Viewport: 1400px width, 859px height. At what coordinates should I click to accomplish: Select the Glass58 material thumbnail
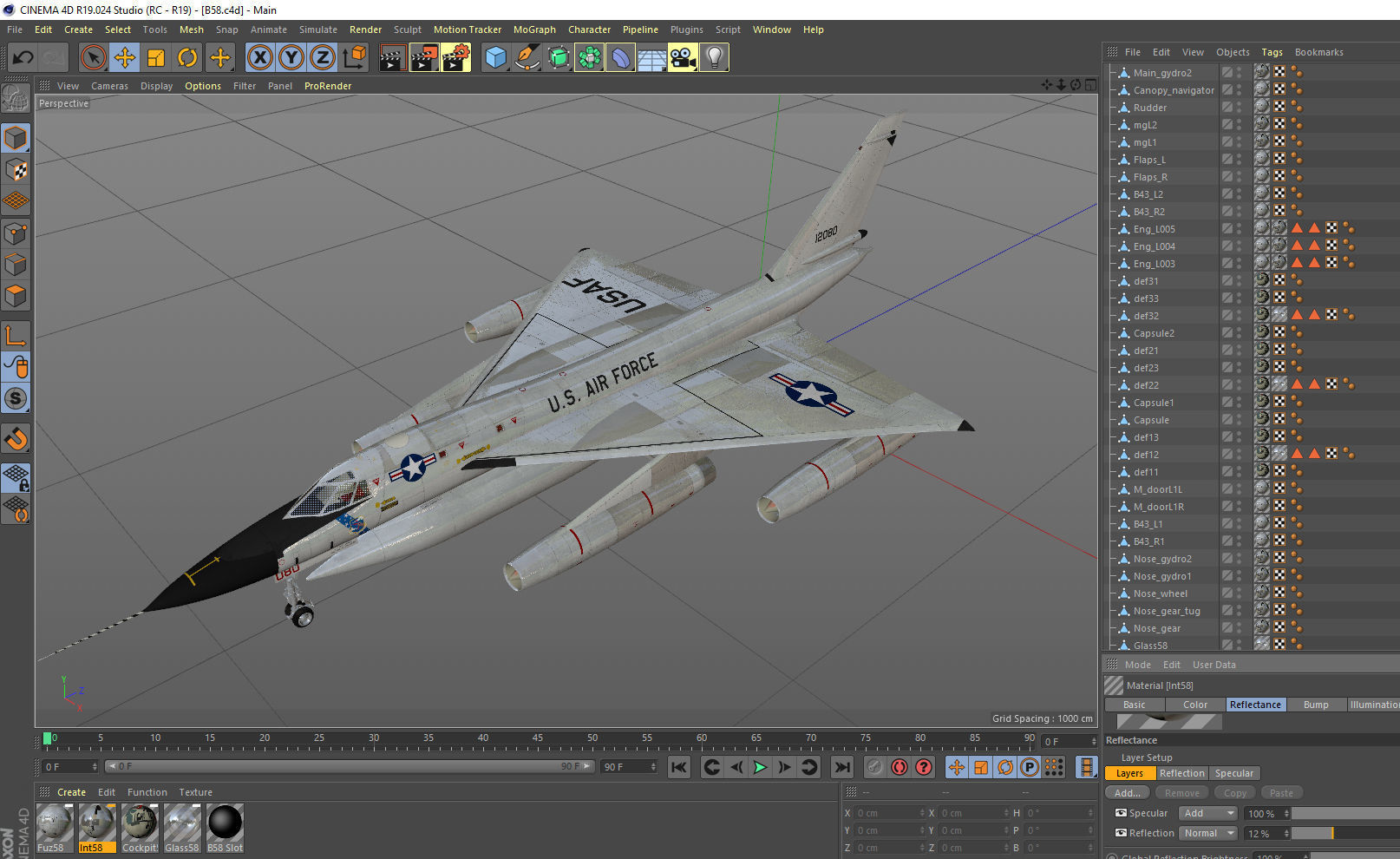coord(182,828)
